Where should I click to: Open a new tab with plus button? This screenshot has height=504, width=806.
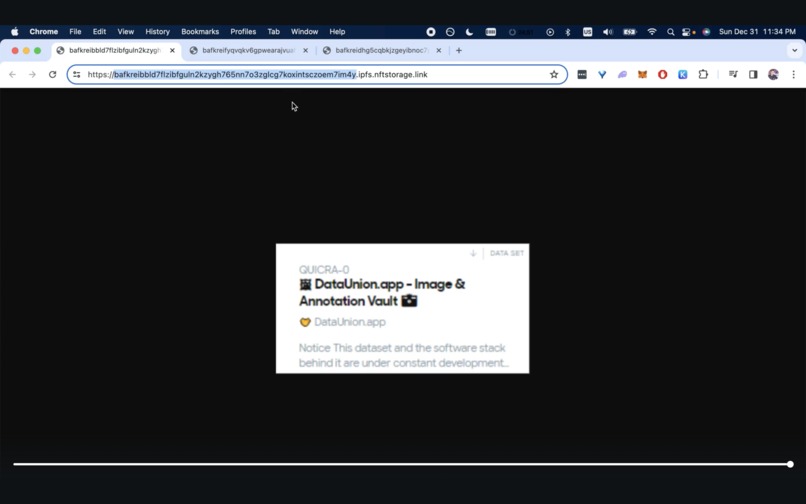pyautogui.click(x=459, y=50)
